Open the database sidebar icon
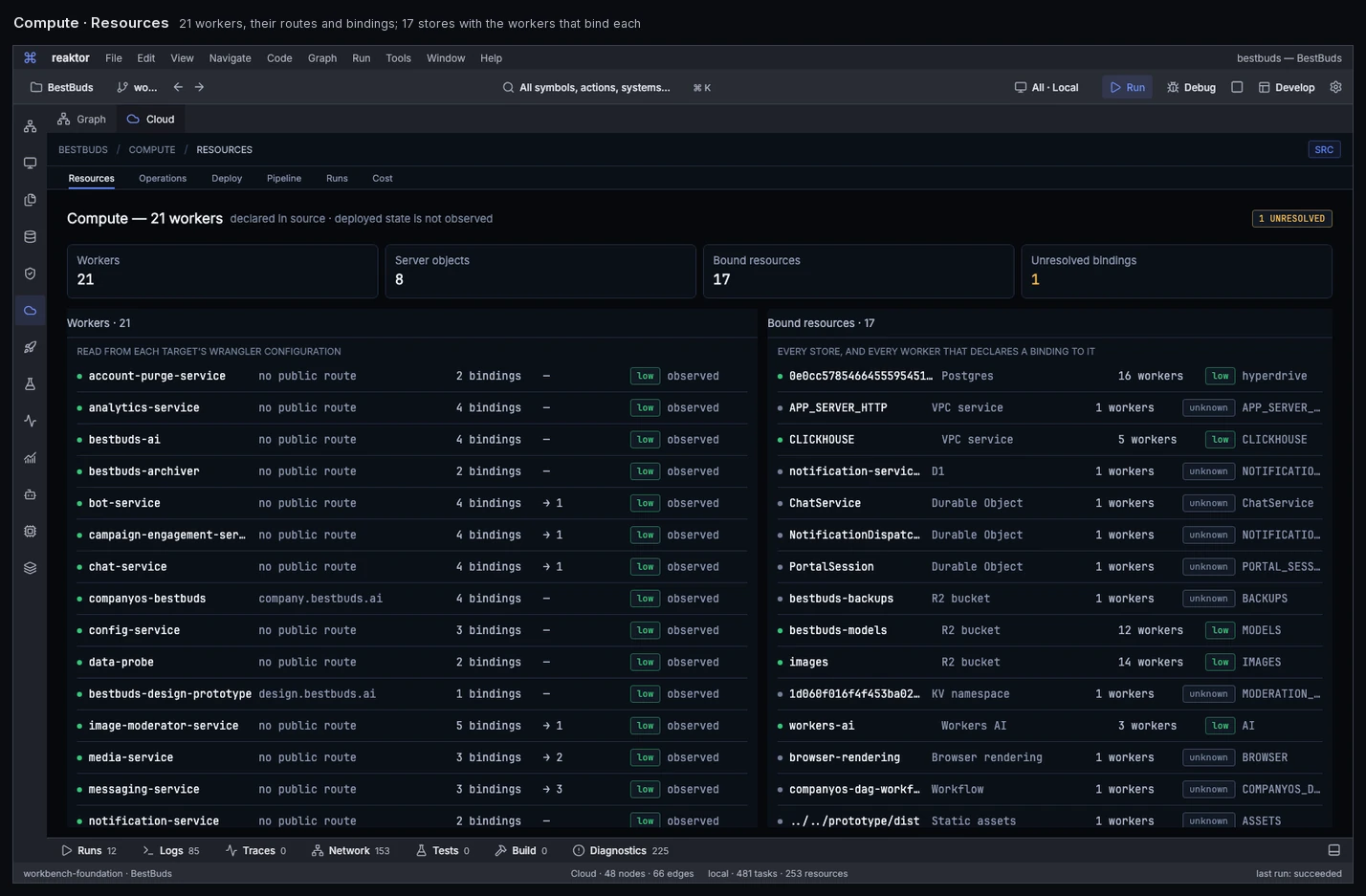1366x896 pixels. [30, 237]
